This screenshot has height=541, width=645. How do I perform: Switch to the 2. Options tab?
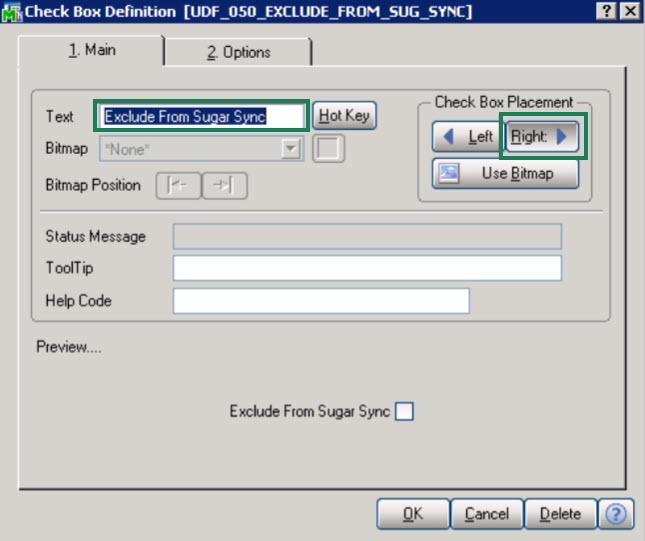238,52
